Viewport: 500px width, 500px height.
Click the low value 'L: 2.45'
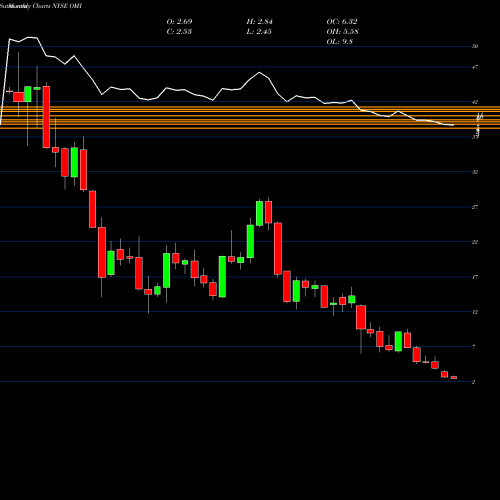[259, 32]
